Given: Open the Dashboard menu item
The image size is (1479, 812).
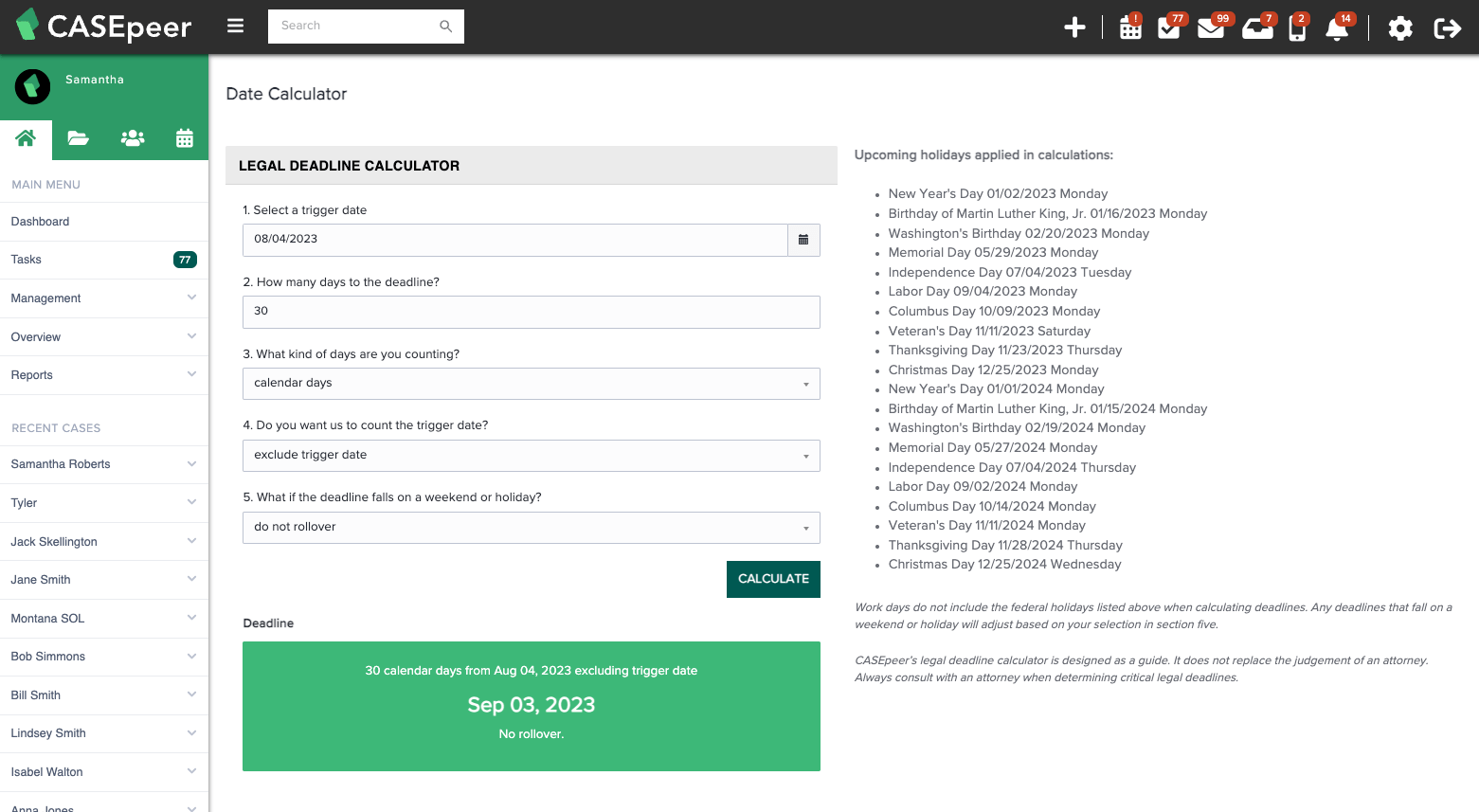Looking at the screenshot, I should pos(40,221).
